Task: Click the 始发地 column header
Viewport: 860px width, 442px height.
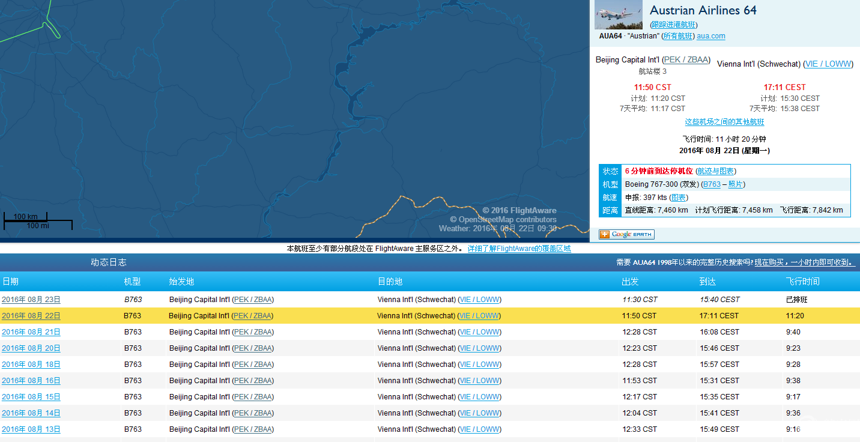Action: (182, 281)
